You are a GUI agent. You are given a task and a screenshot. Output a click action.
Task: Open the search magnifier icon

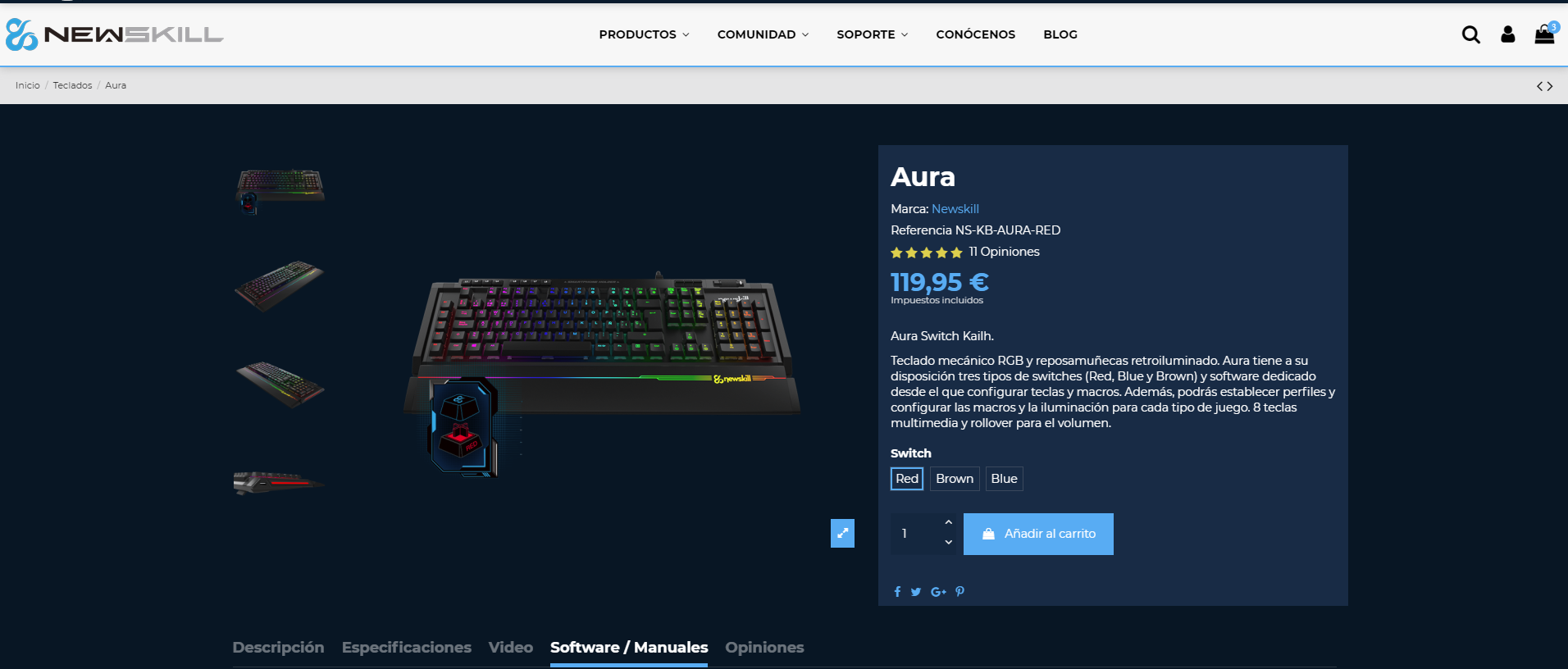[1471, 34]
